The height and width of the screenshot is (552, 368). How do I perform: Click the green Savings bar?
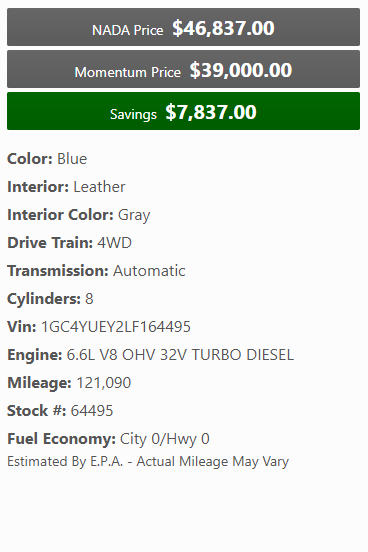183,111
